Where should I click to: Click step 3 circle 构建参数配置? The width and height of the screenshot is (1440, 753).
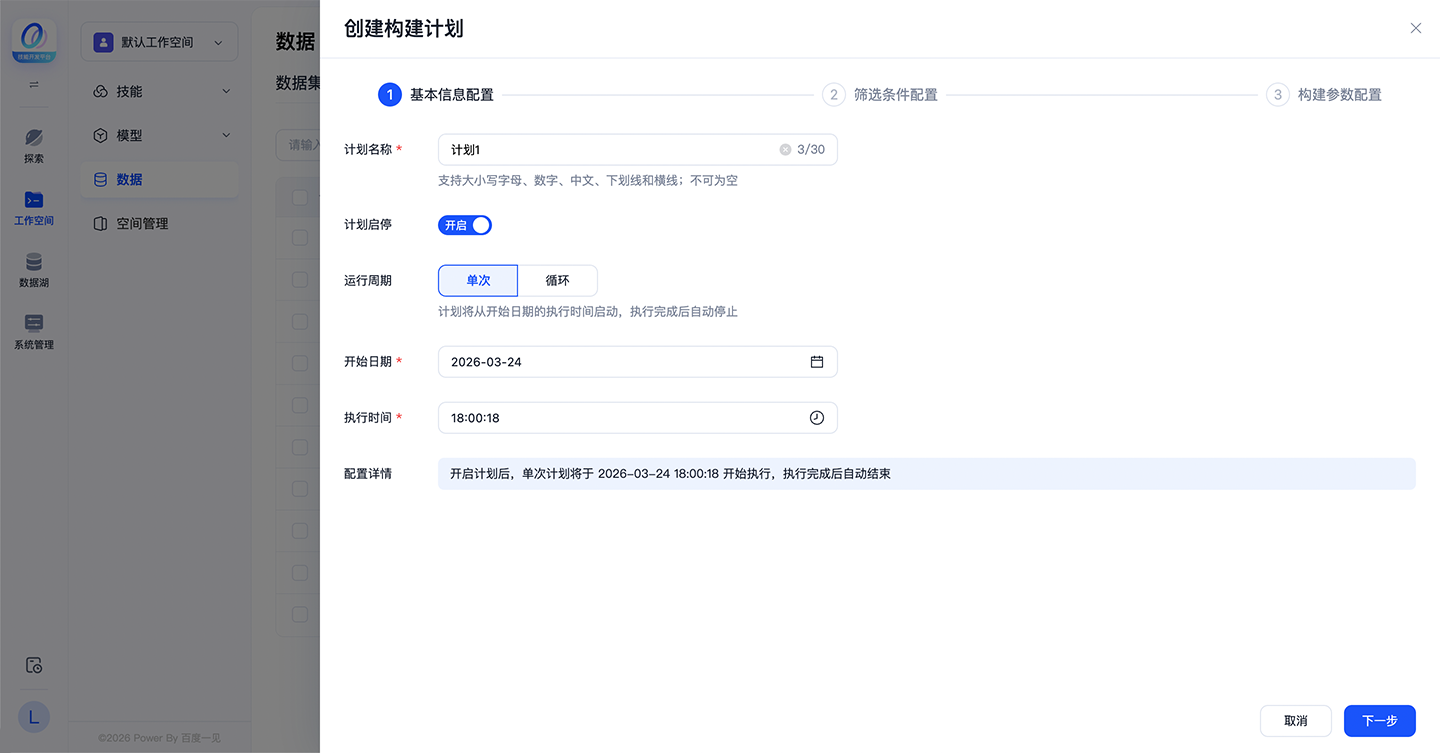click(1278, 95)
